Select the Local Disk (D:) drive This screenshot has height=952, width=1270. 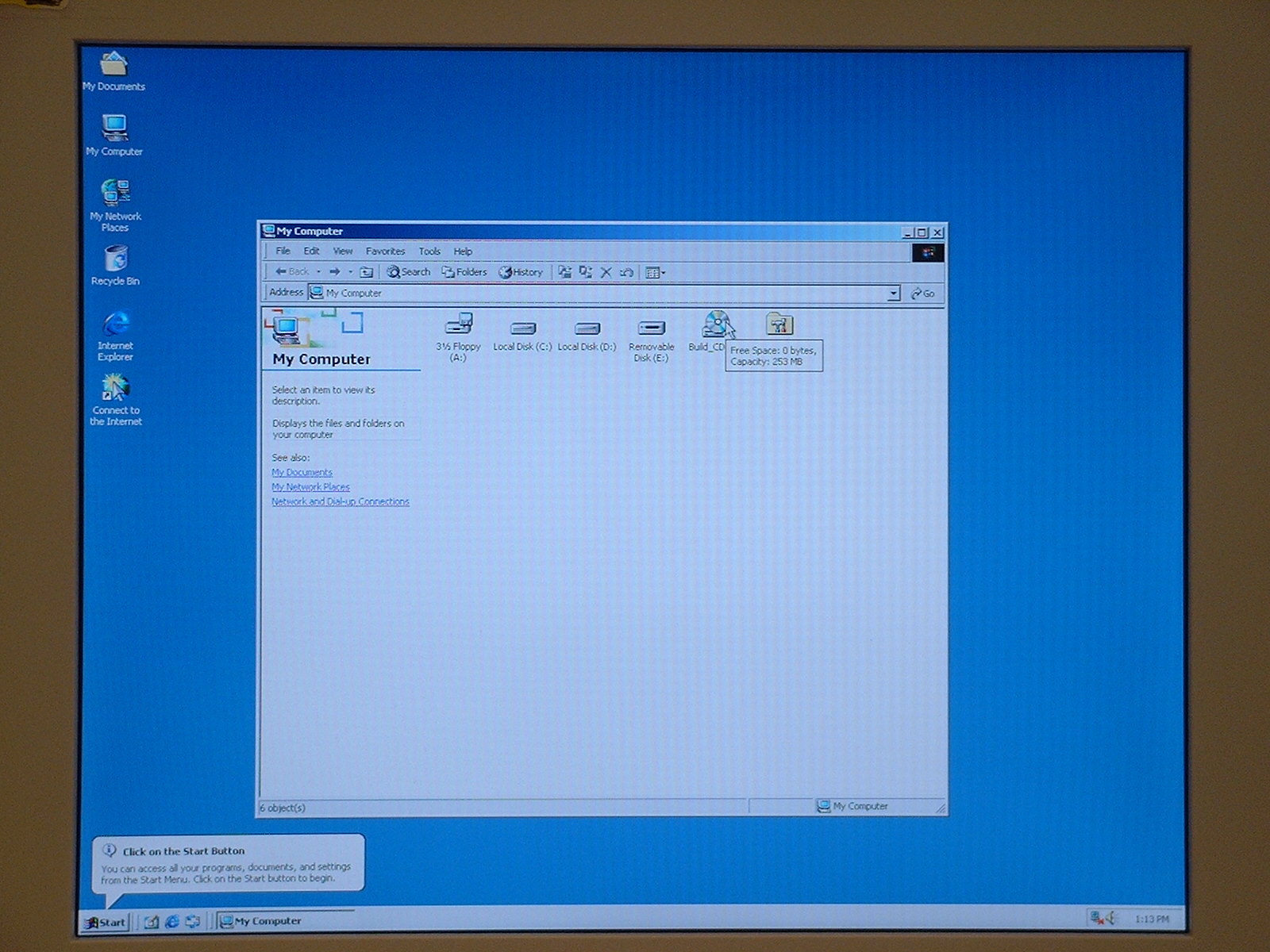click(x=587, y=328)
